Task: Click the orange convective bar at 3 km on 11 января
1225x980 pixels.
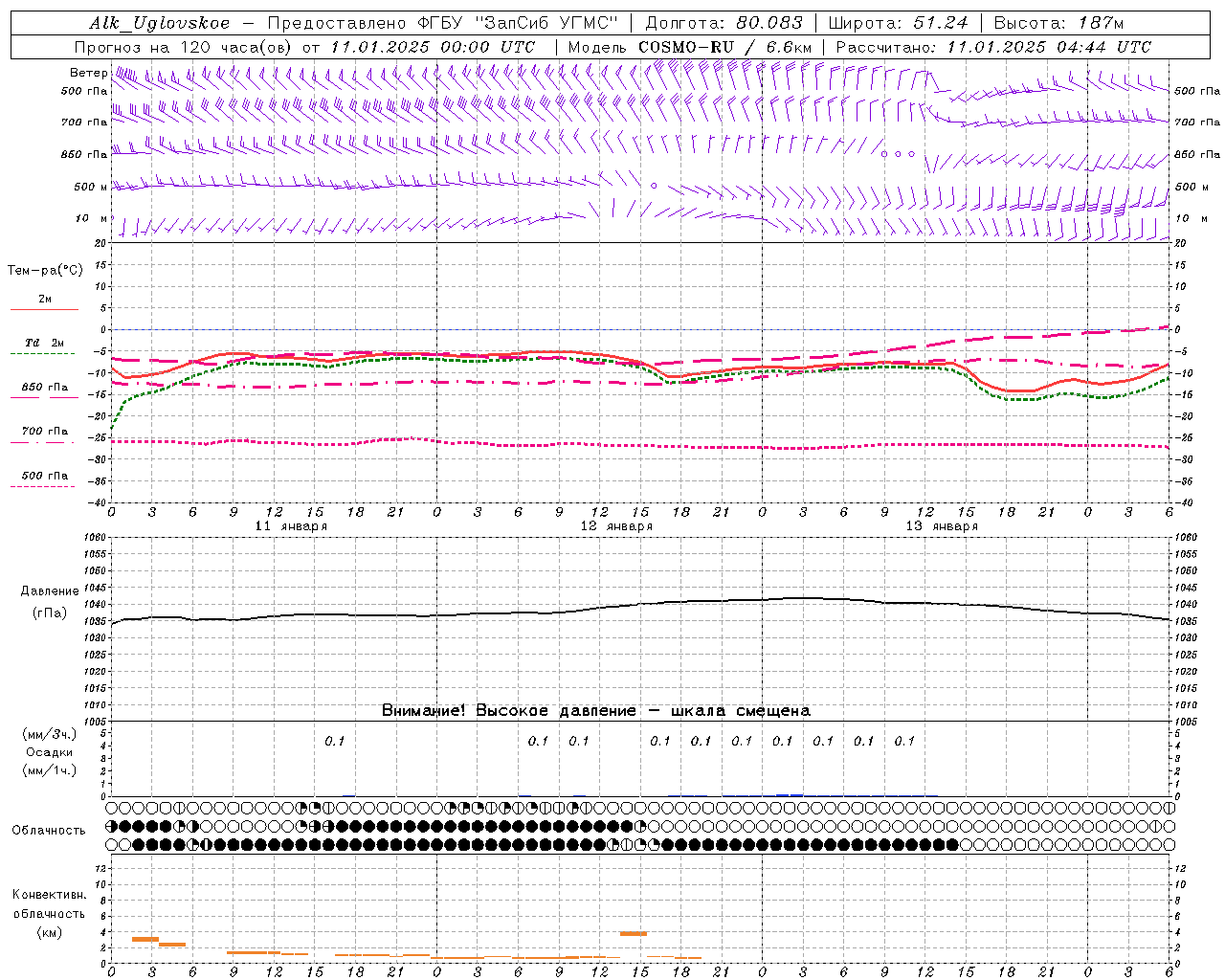Action: pos(145,939)
